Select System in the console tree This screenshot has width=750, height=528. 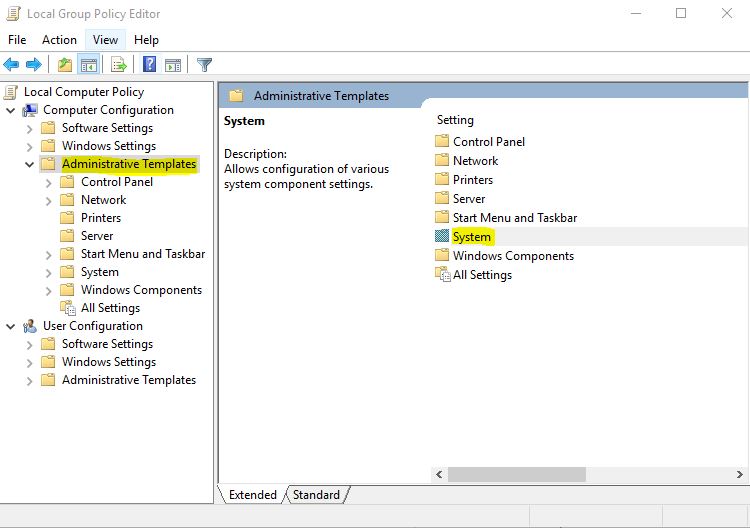[99, 272]
